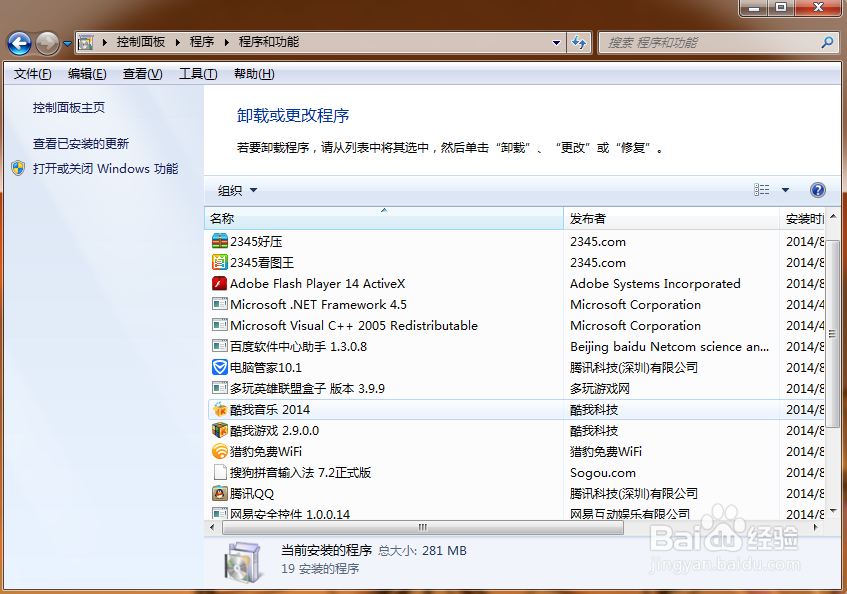This screenshot has width=847, height=594.
Task: Minimize the 程序和功能 window
Action: point(754,8)
